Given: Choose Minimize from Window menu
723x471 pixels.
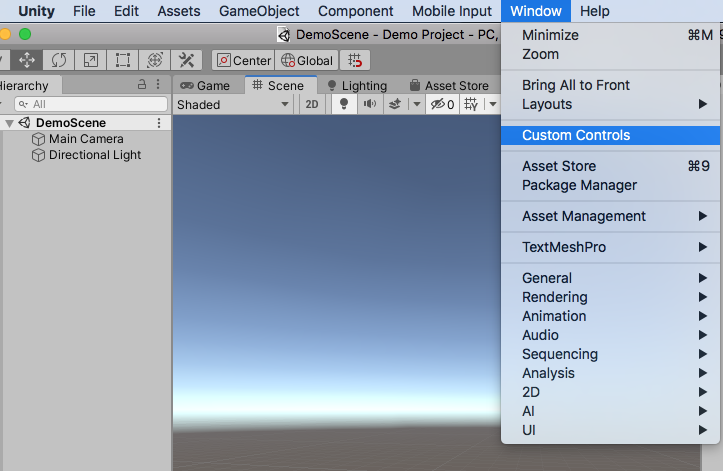Looking at the screenshot, I should 610,35.
